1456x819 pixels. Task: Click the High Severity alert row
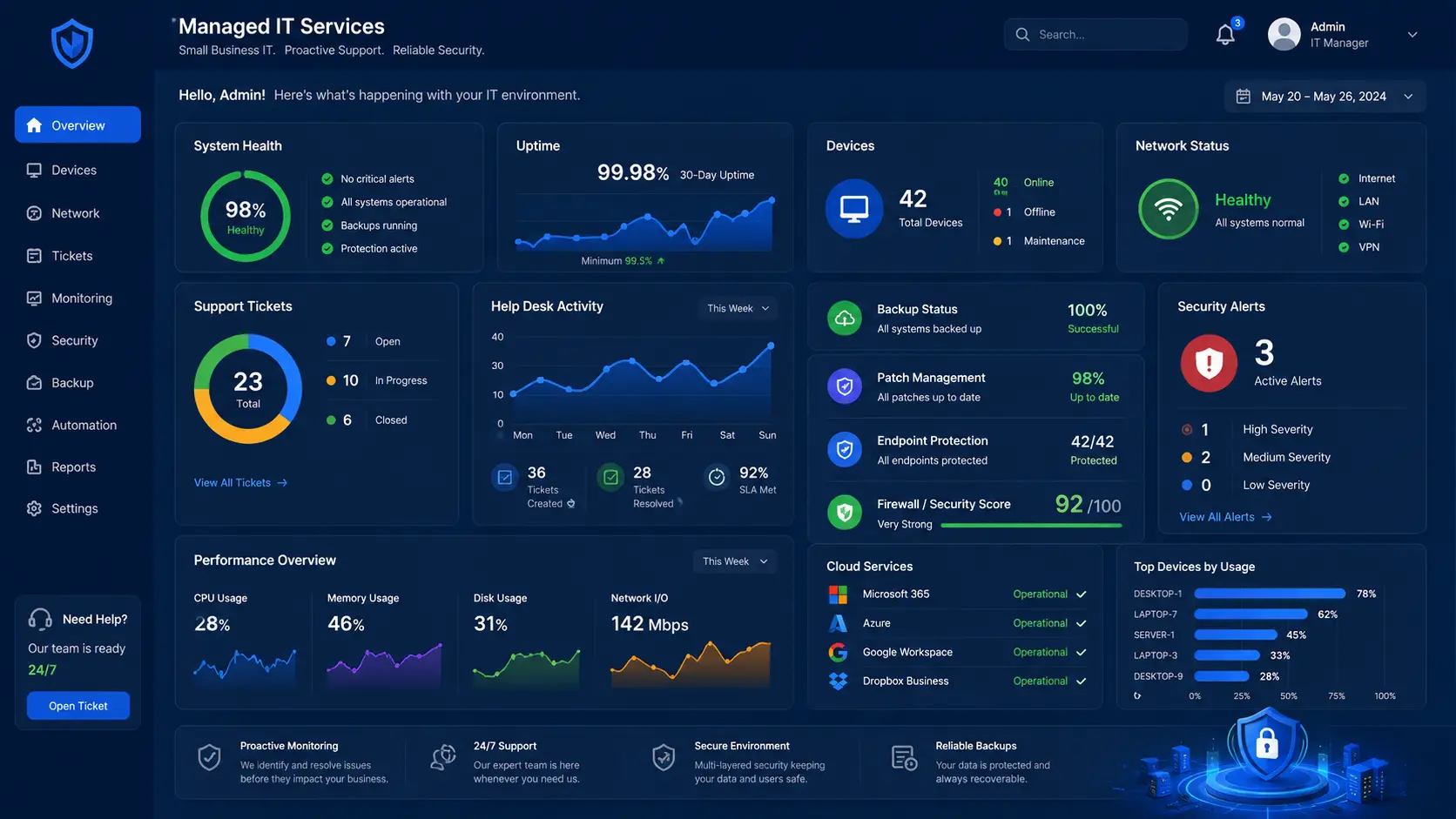[x=1247, y=430]
